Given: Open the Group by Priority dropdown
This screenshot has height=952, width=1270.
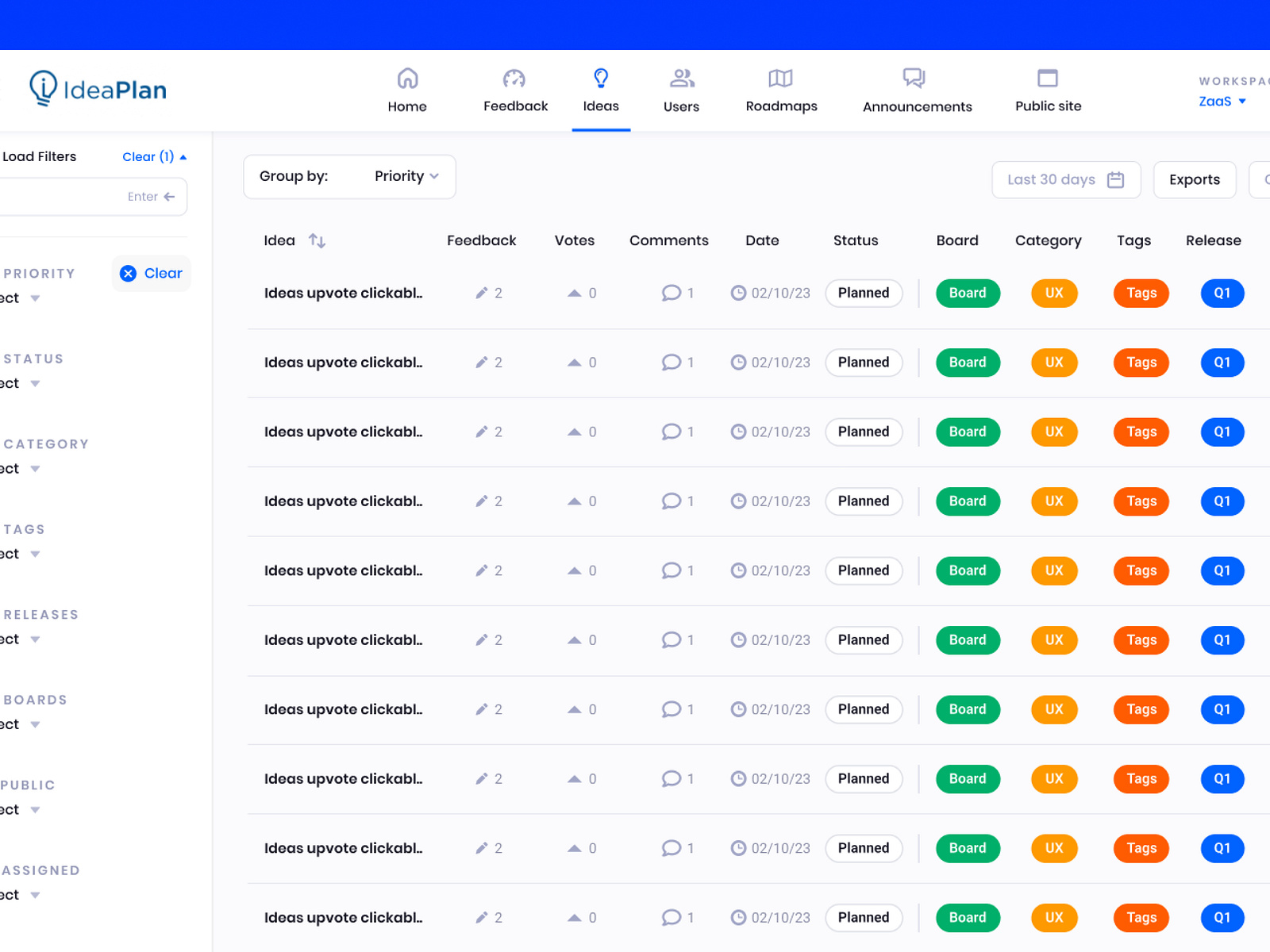Looking at the screenshot, I should (x=406, y=176).
